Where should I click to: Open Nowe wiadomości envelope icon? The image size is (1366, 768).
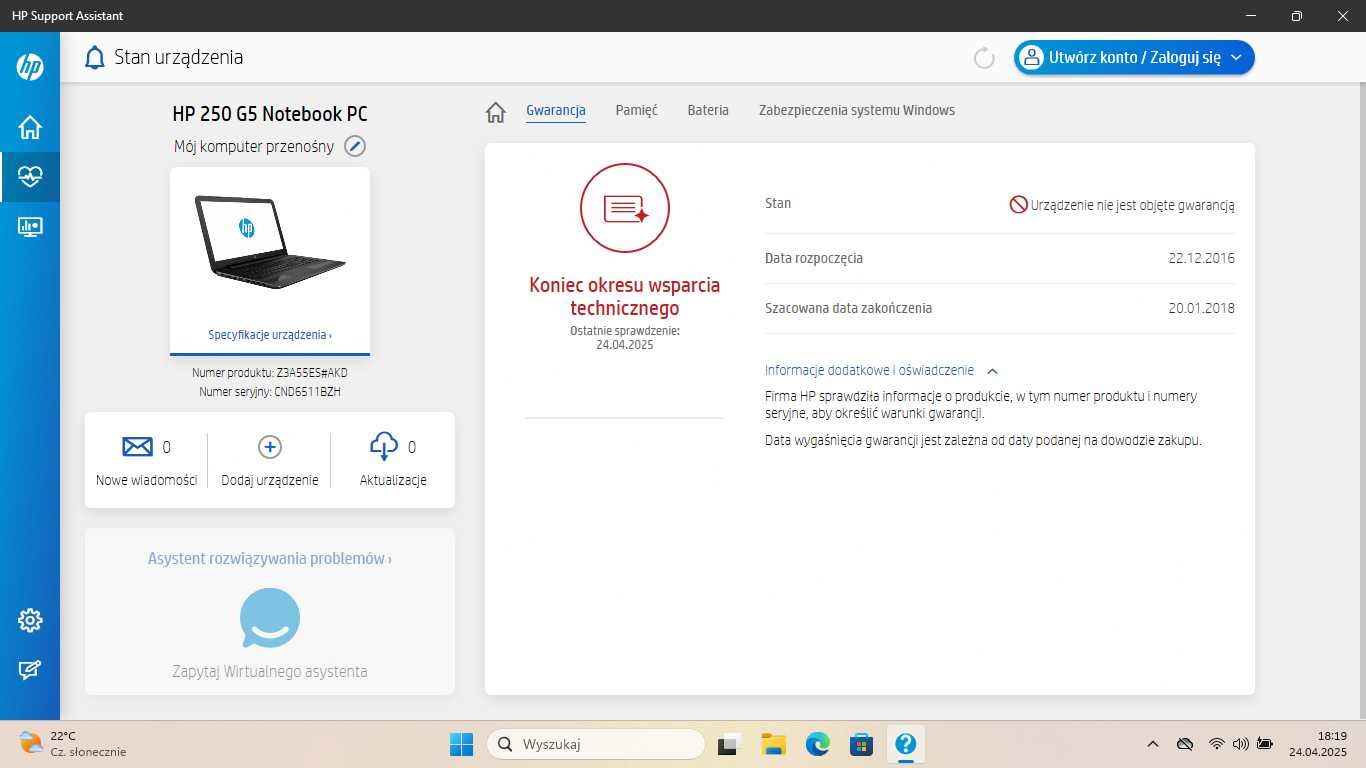(137, 446)
